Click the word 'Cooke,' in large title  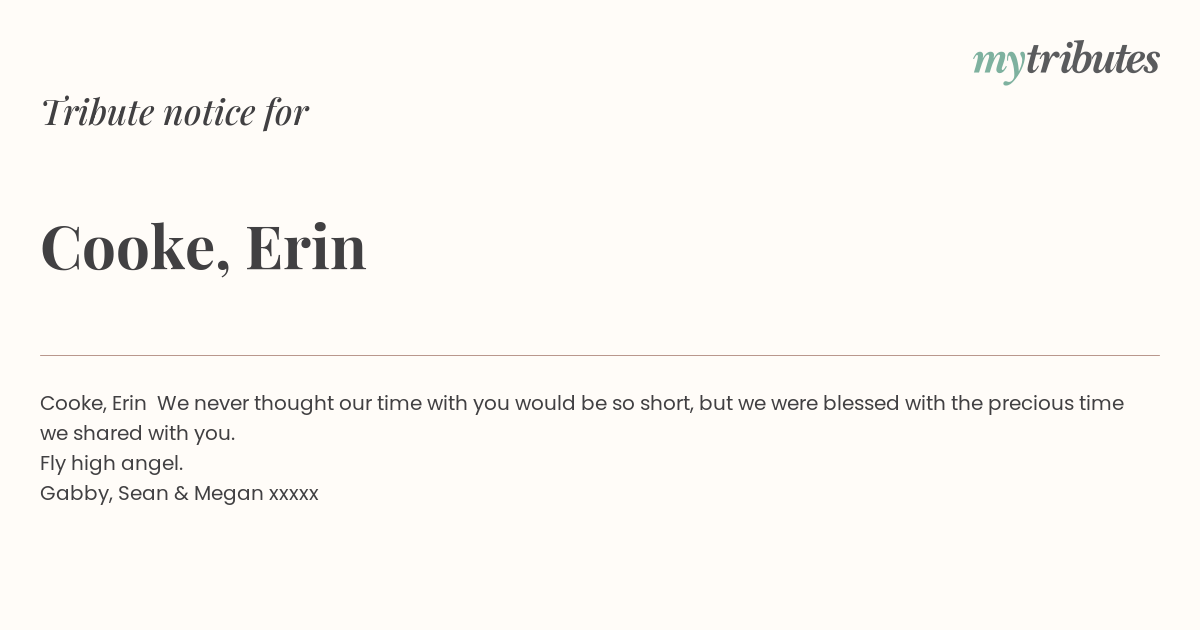[x=135, y=248]
